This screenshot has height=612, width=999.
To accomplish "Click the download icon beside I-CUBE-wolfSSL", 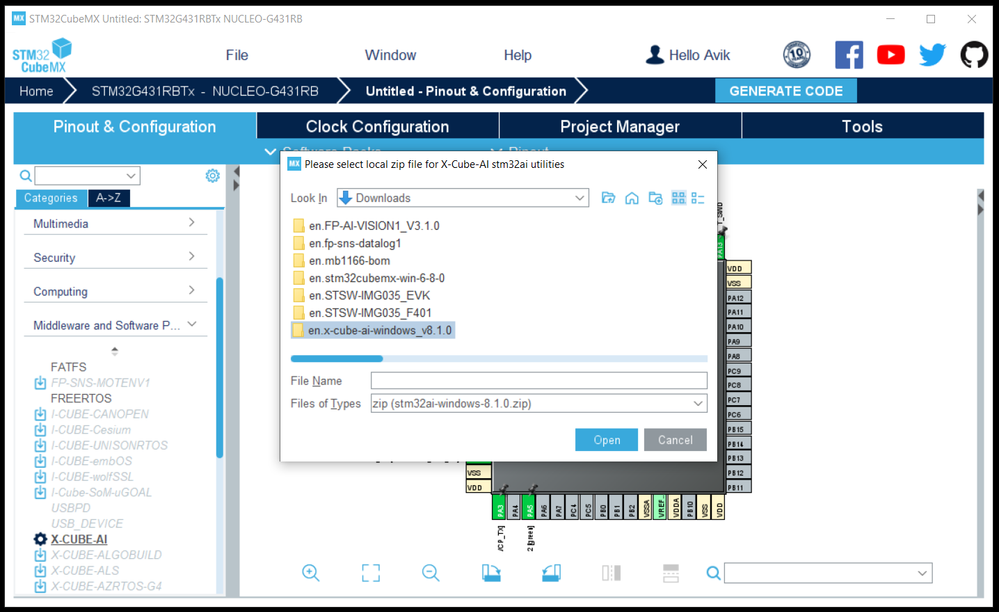I will 40,477.
